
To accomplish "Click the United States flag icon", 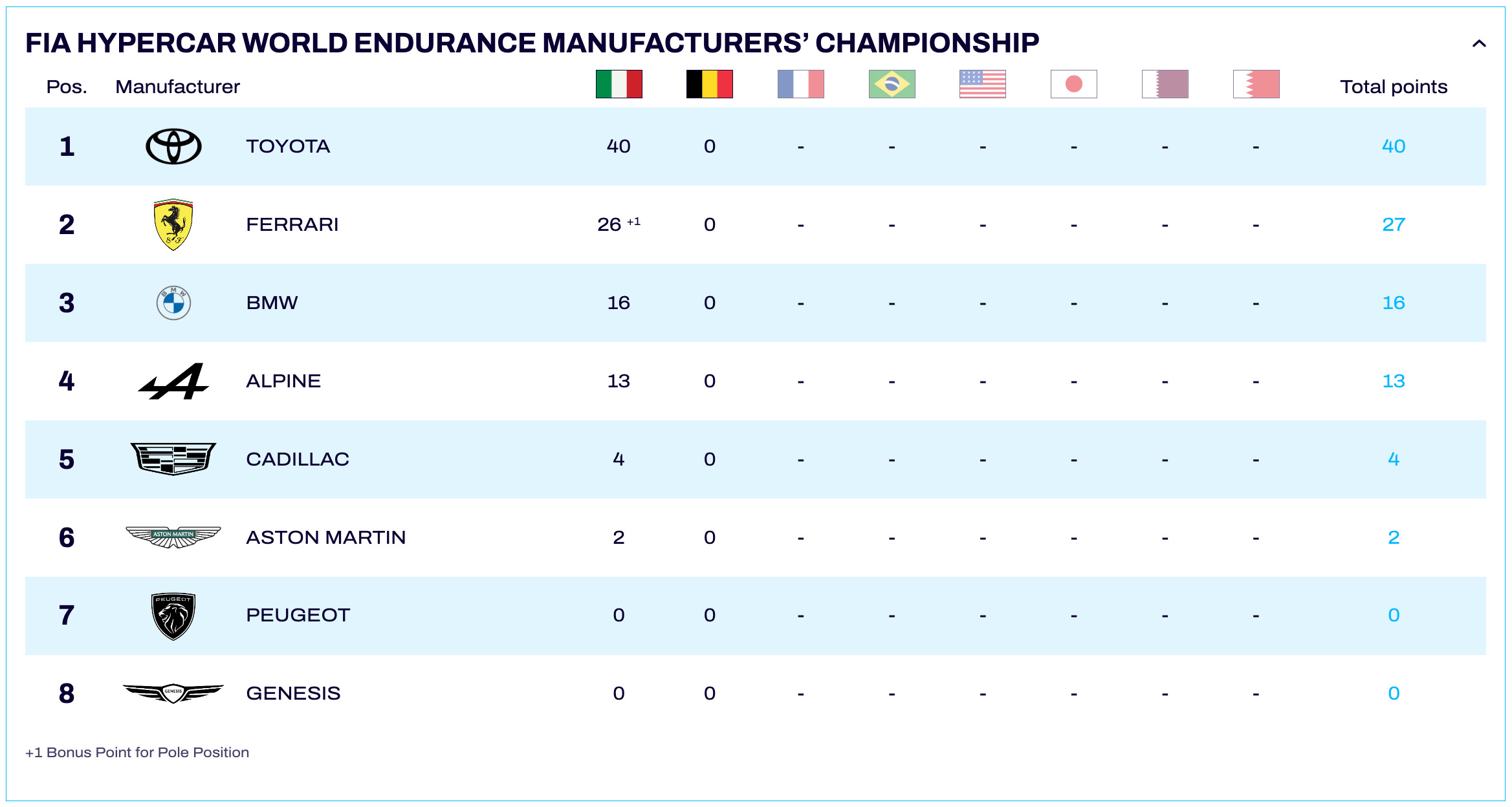I will pos(983,84).
